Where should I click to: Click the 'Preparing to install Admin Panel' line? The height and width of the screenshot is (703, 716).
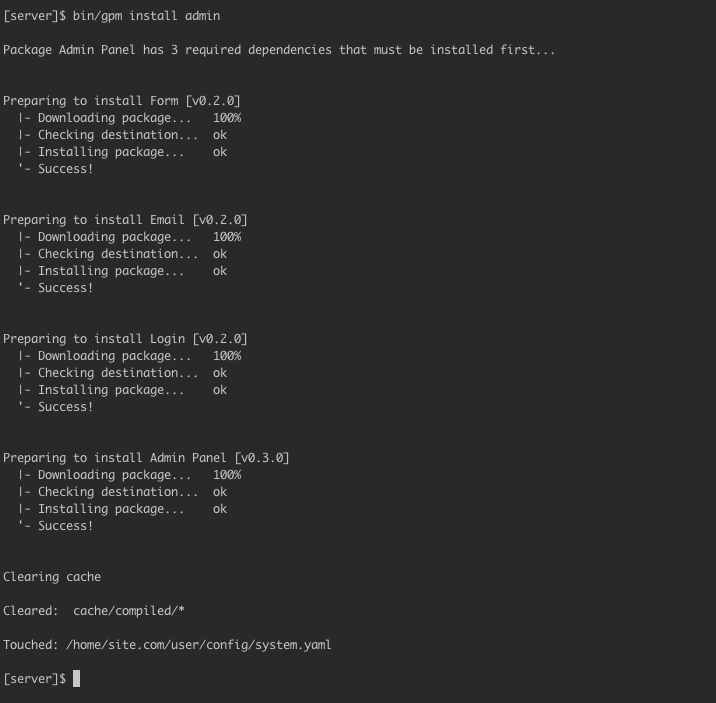pyautogui.click(x=146, y=457)
